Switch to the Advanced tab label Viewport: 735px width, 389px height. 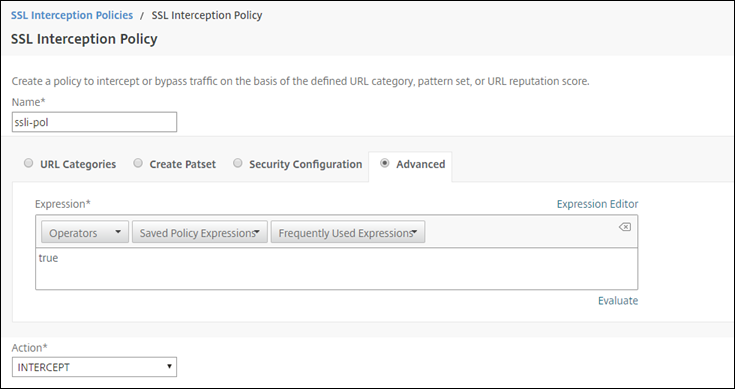pos(420,164)
